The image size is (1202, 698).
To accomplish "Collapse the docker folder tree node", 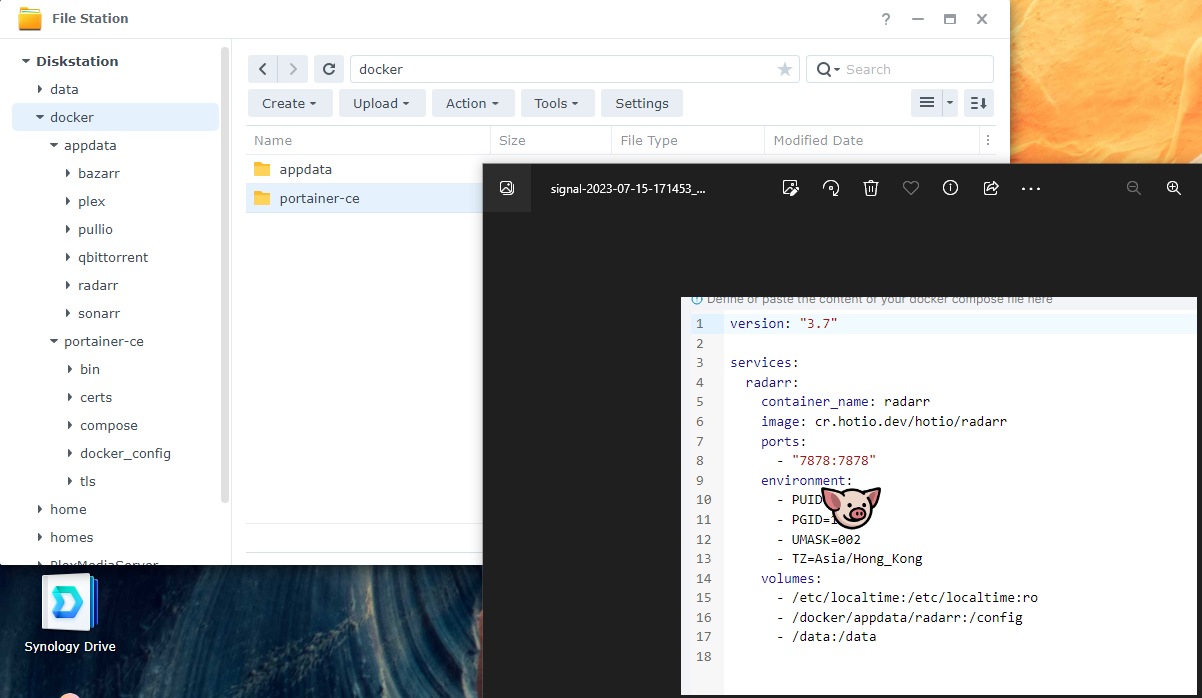I will 39,117.
